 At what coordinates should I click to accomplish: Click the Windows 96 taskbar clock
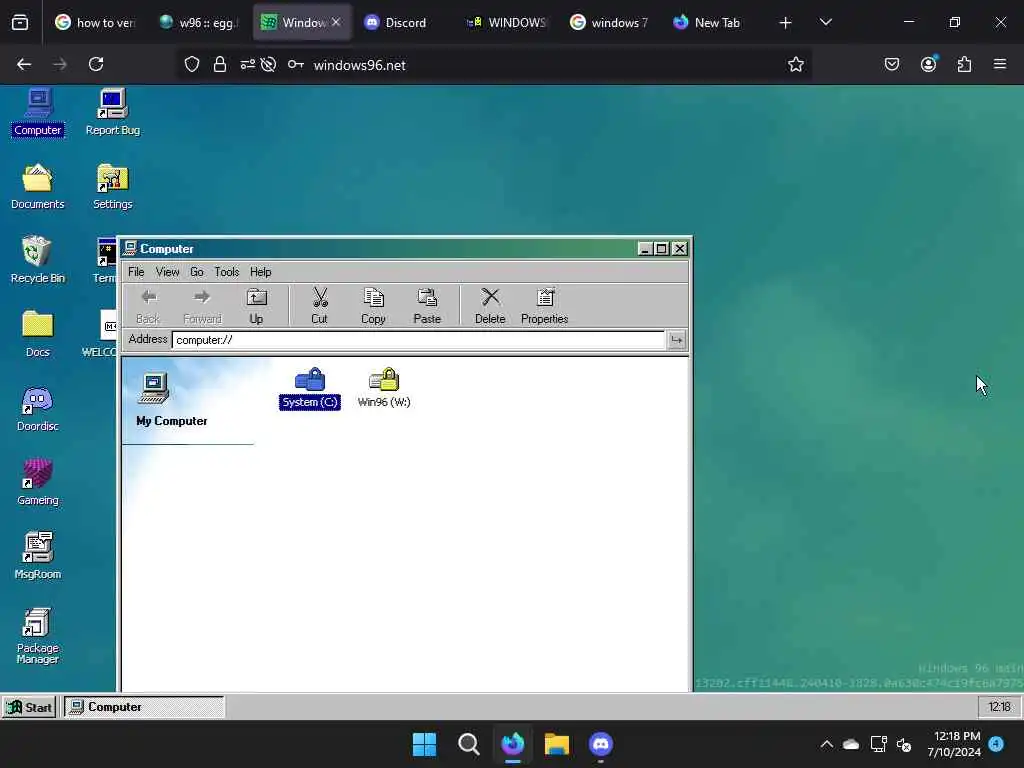999,707
